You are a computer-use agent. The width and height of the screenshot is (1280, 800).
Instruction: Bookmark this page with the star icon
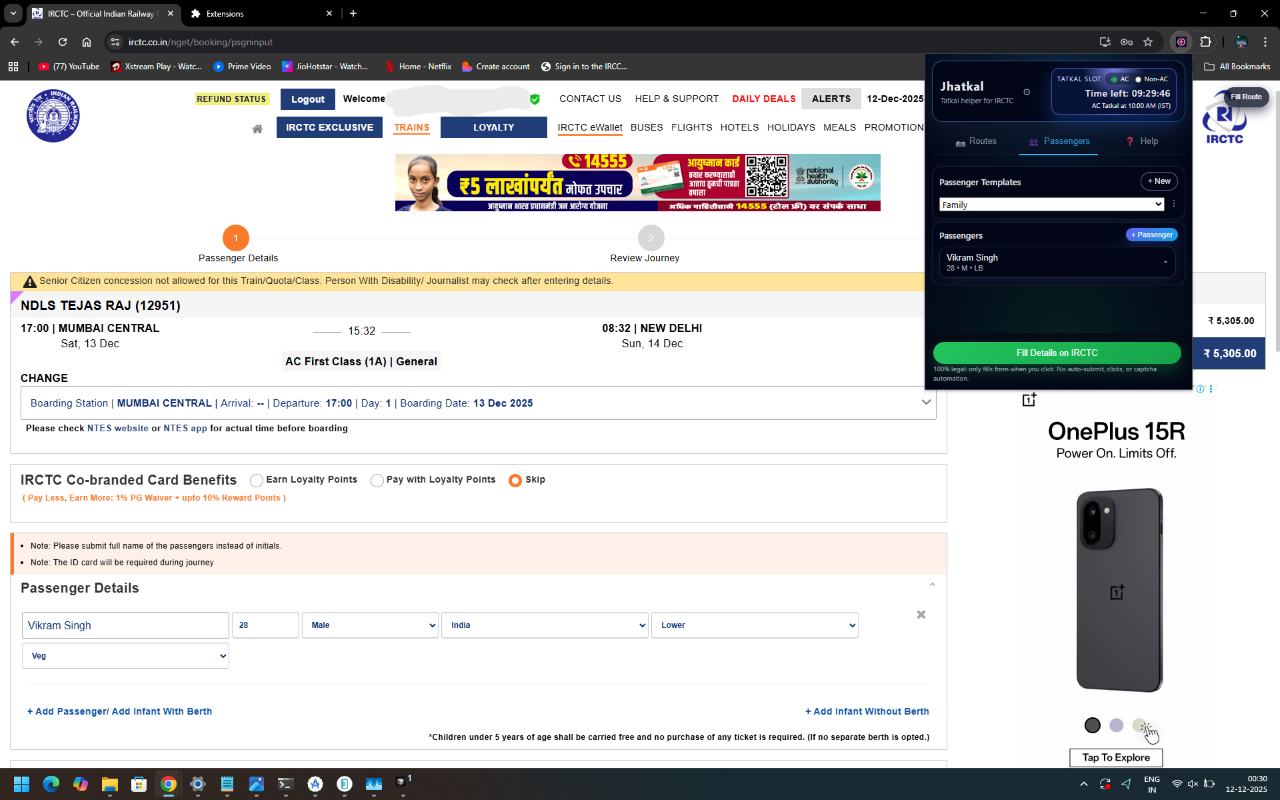(x=1148, y=42)
